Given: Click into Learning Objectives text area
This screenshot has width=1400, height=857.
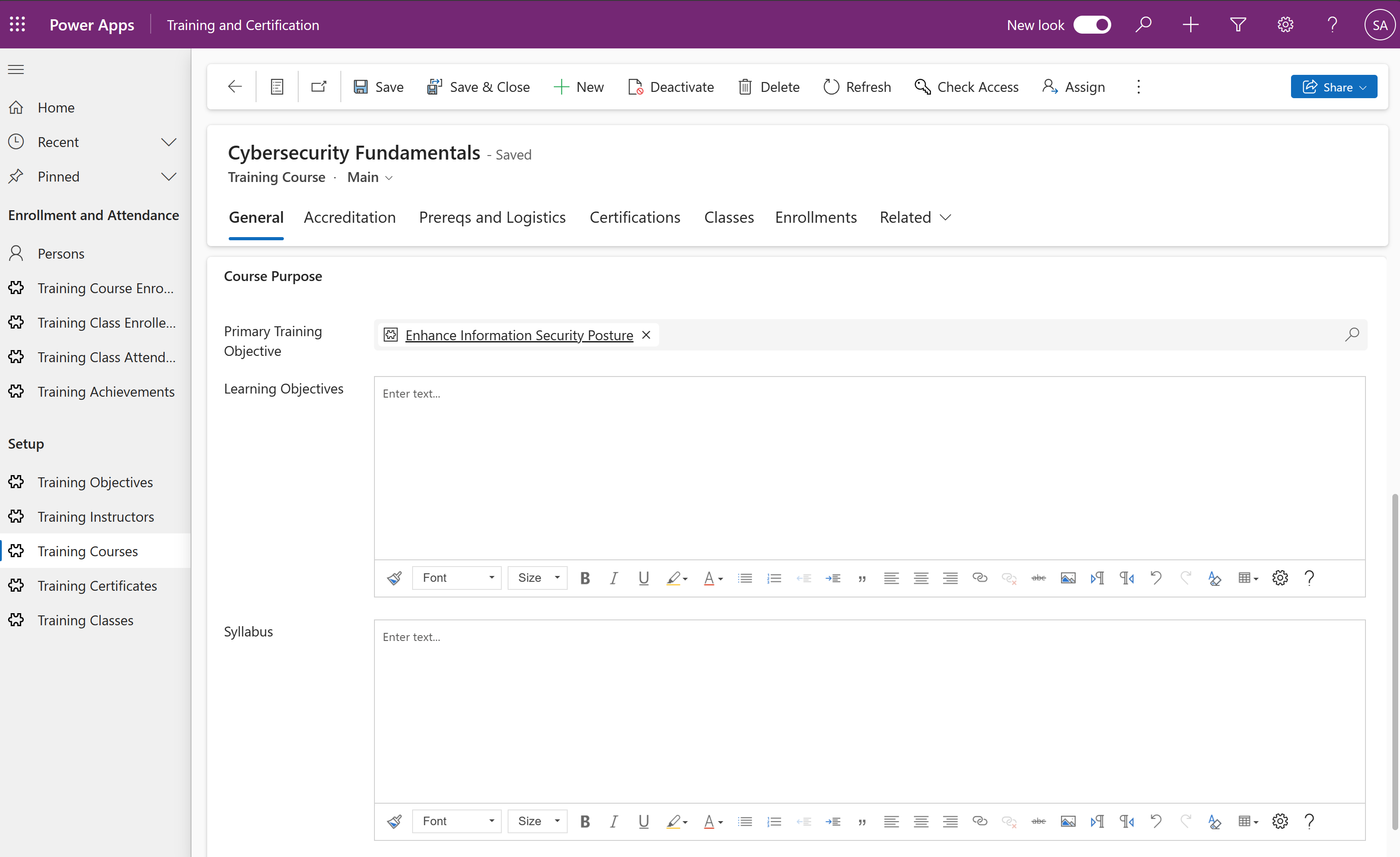Looking at the screenshot, I should [870, 468].
